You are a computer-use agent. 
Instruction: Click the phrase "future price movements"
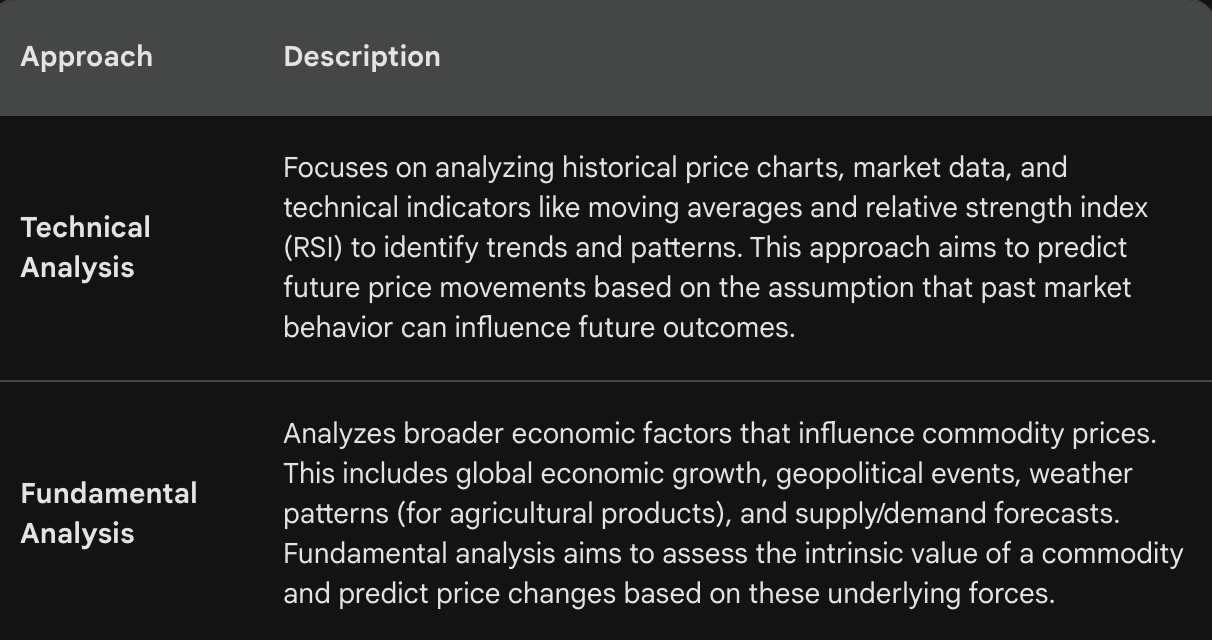(434, 287)
